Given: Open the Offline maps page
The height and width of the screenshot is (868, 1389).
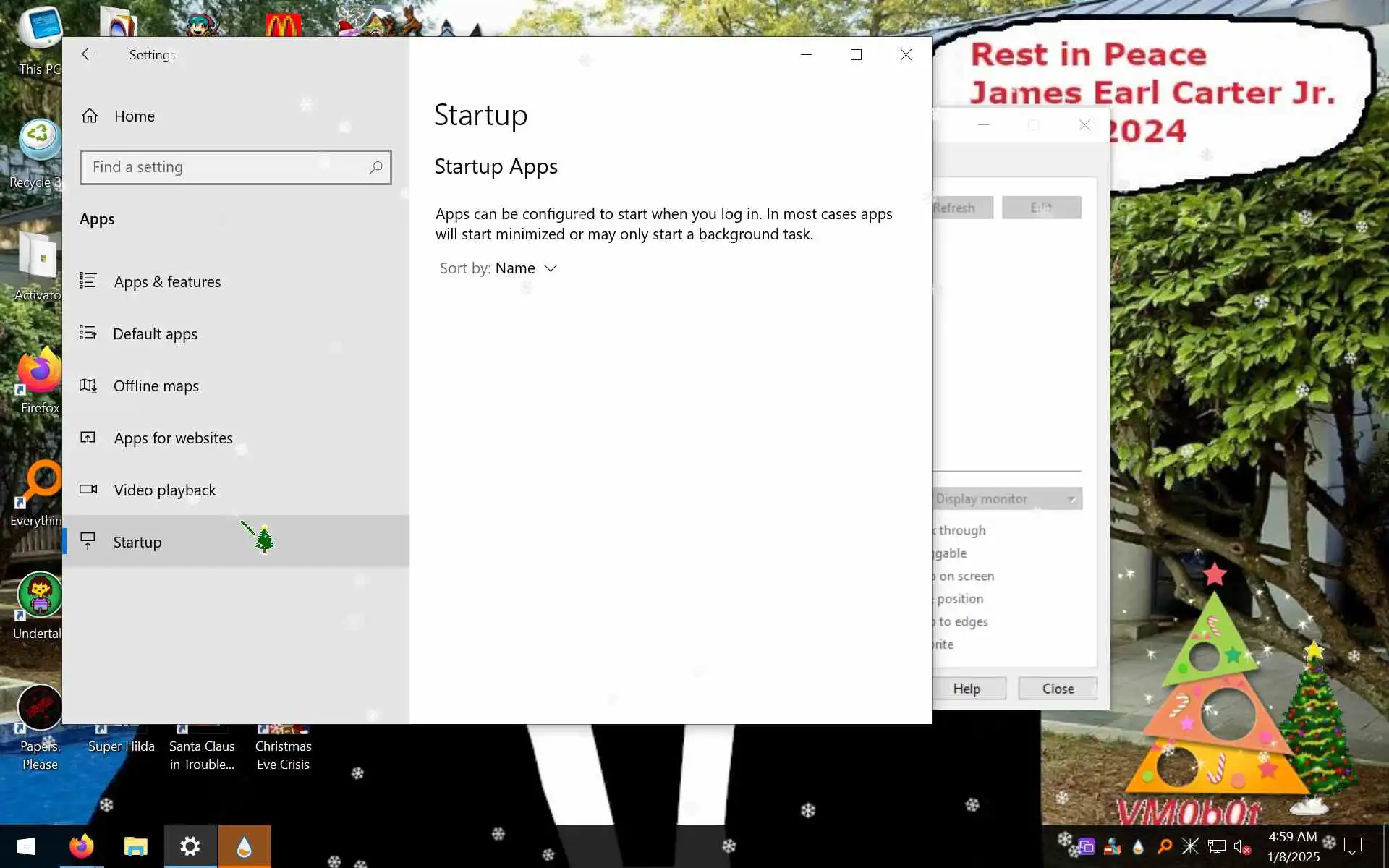Looking at the screenshot, I should (x=156, y=386).
